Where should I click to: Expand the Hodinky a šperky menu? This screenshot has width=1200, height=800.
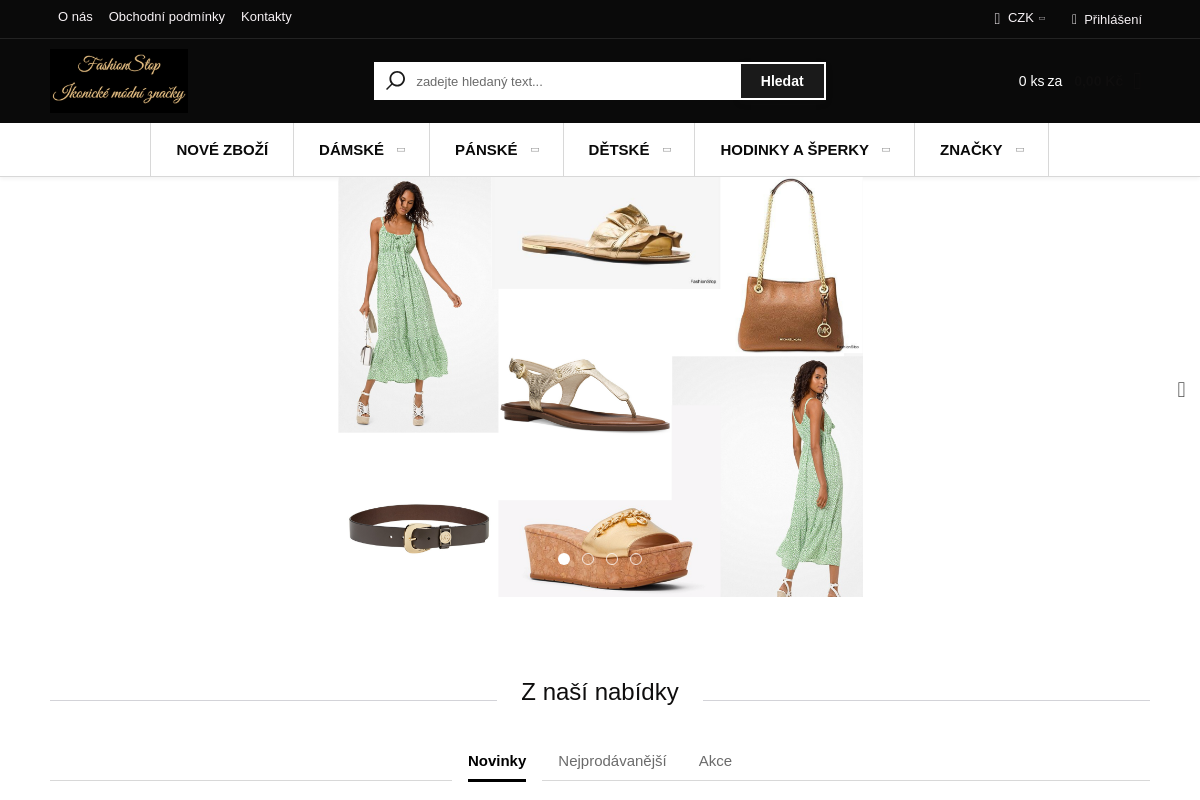click(804, 150)
